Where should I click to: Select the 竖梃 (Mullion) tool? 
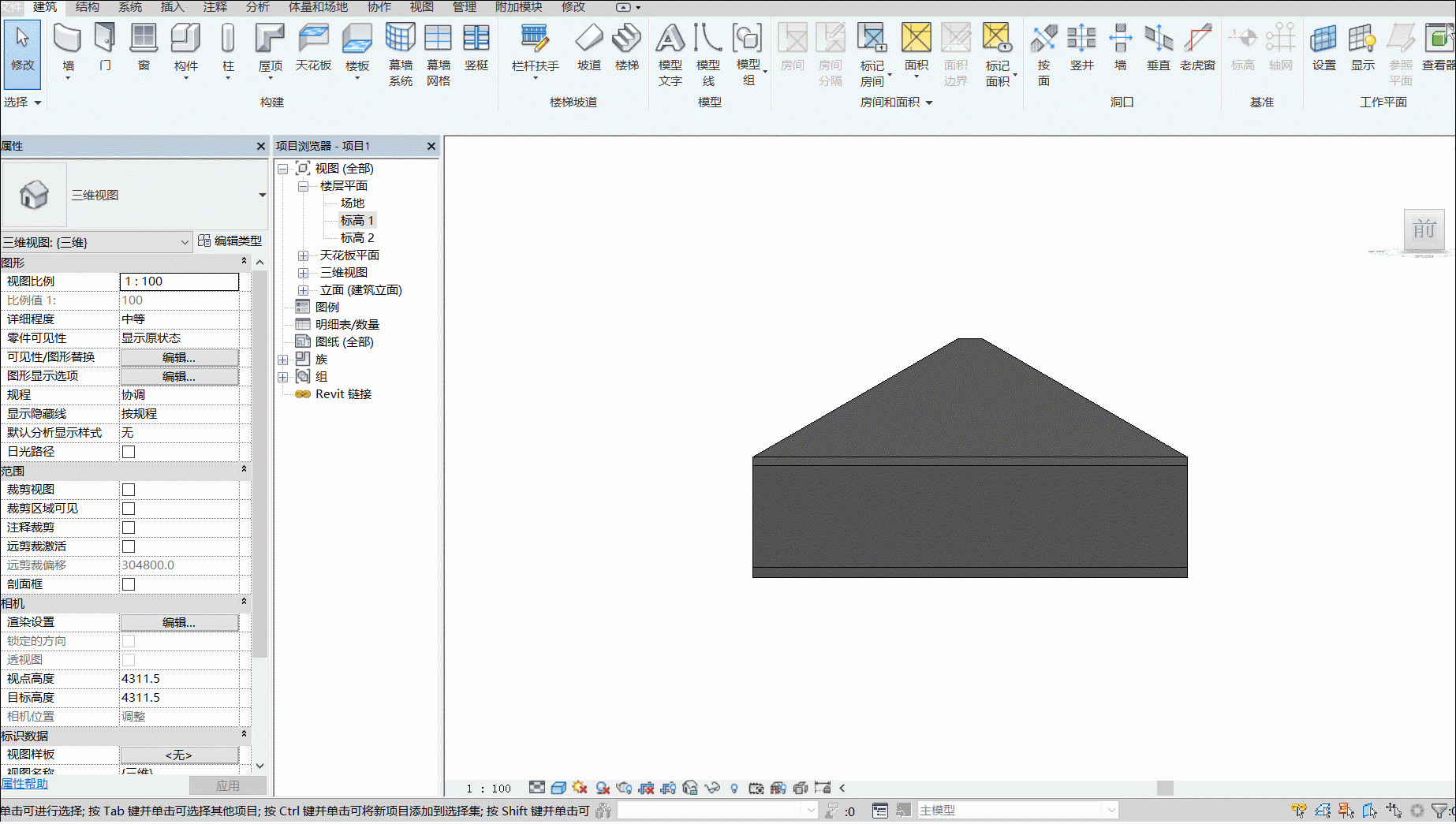coord(476,47)
